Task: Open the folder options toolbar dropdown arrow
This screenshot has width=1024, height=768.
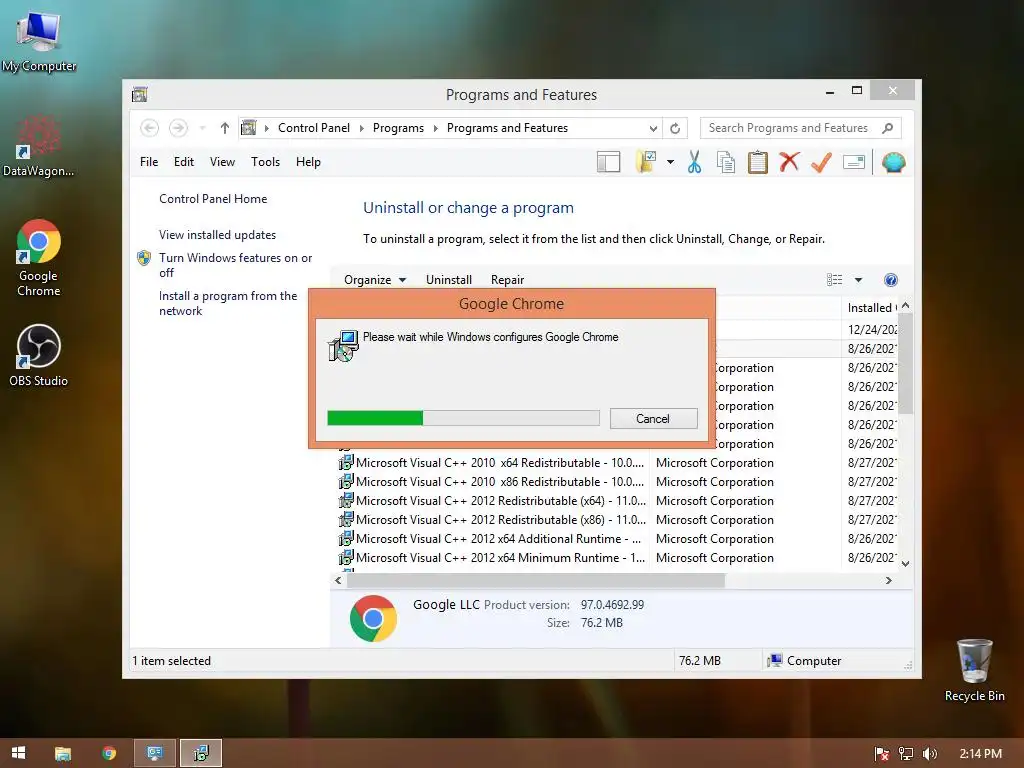Action: (670, 162)
